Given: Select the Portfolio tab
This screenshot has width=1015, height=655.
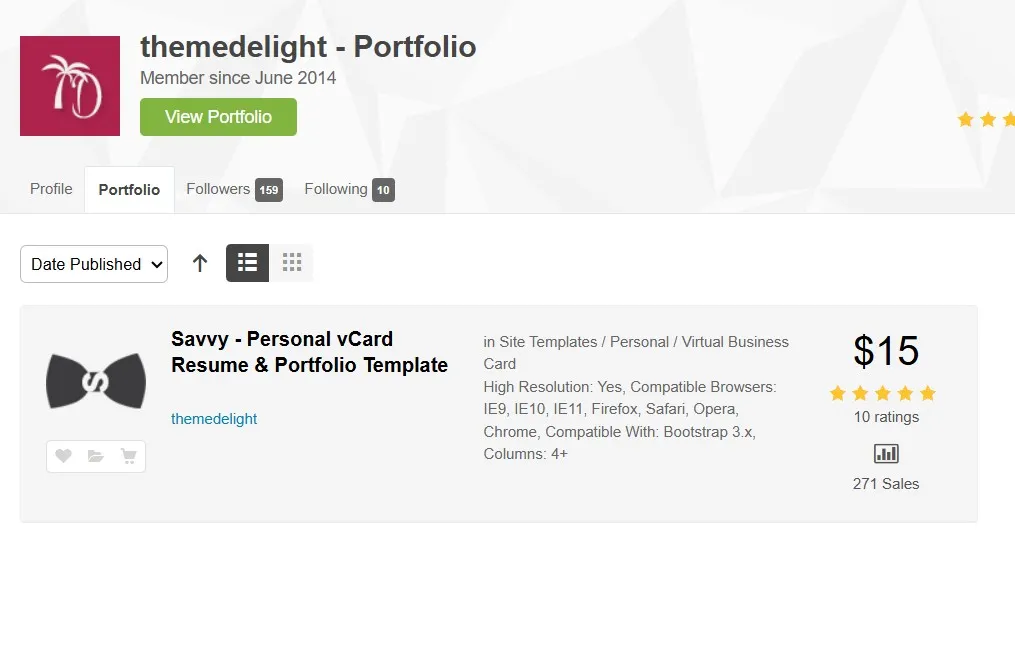Looking at the screenshot, I should click(129, 190).
